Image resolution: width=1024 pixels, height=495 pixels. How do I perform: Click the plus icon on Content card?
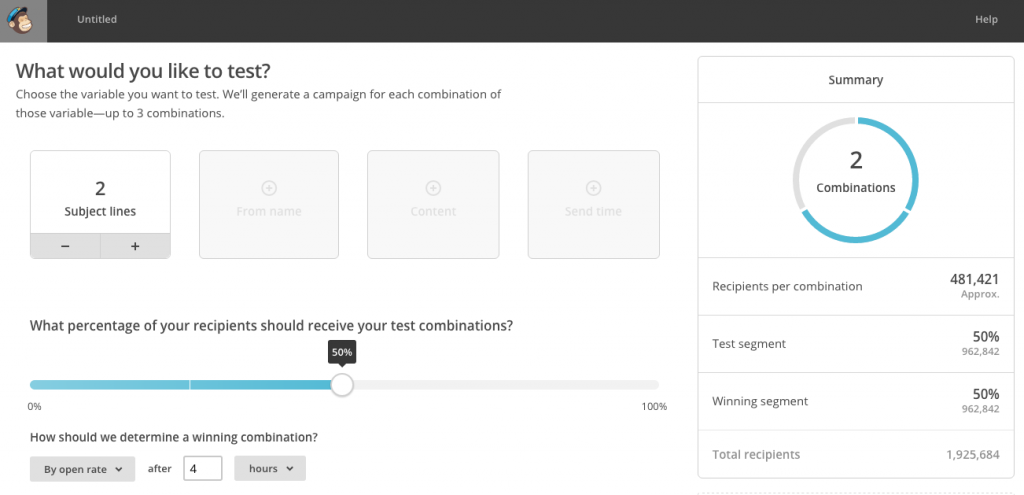(433, 188)
